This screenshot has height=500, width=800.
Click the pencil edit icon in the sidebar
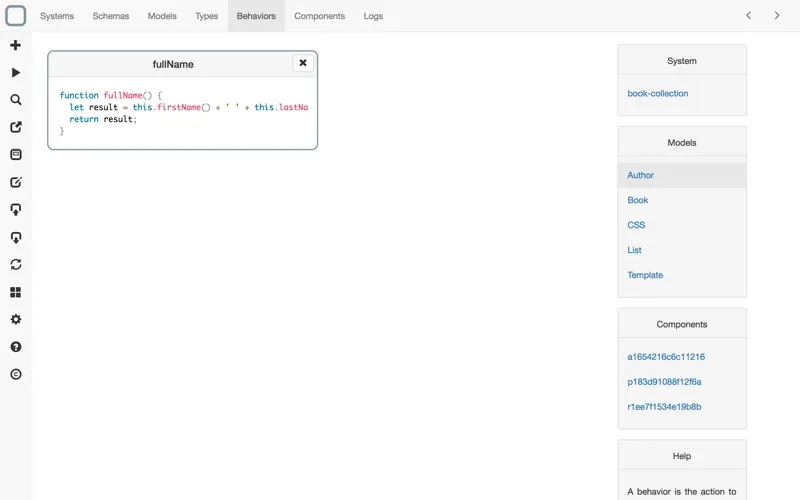[x=16, y=182]
